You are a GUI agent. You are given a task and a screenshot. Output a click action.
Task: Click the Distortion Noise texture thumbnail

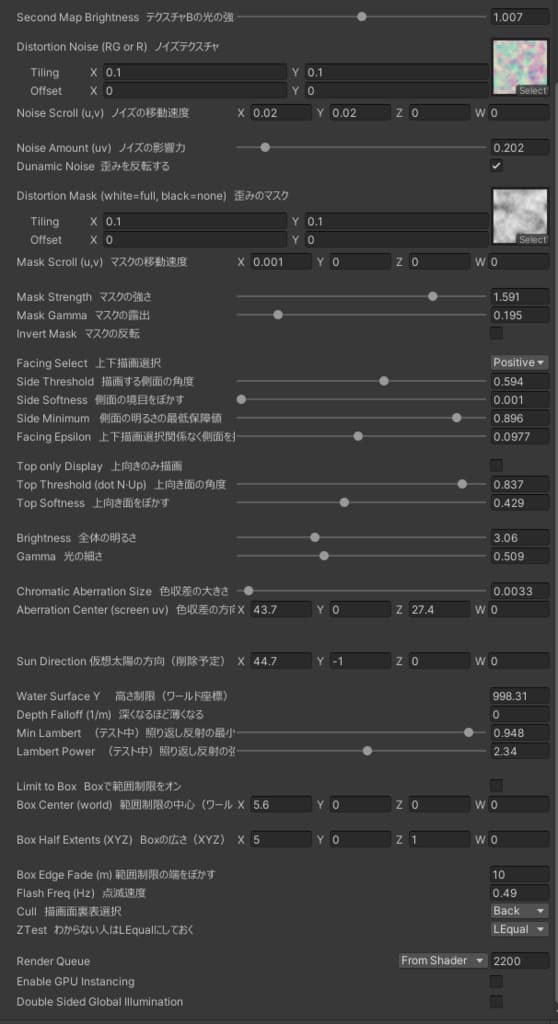[x=520, y=68]
